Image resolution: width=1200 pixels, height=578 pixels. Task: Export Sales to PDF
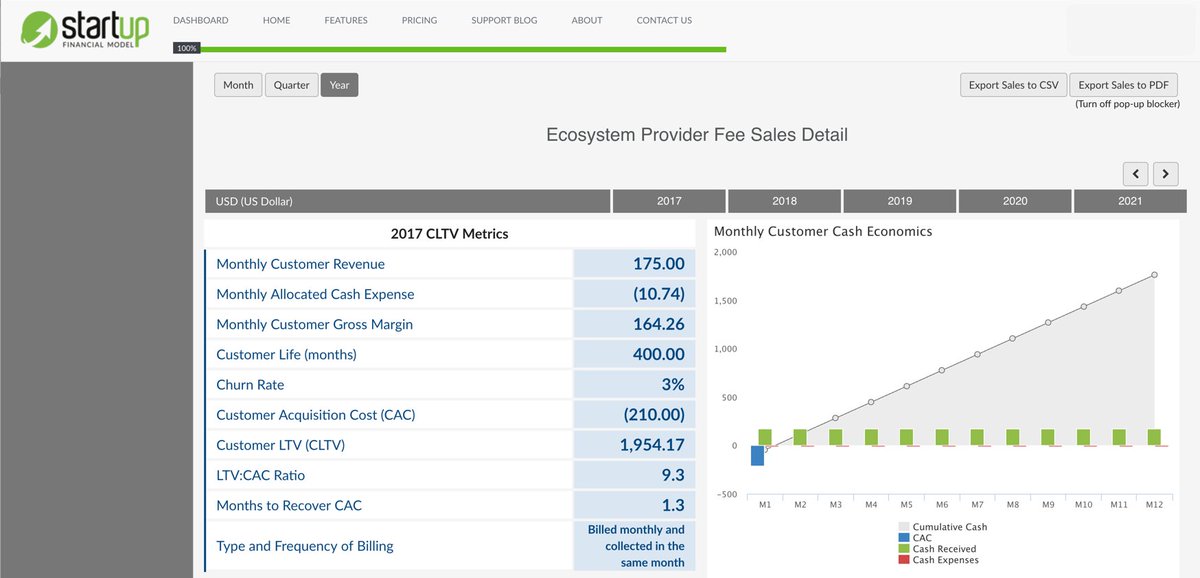[x=1124, y=85]
